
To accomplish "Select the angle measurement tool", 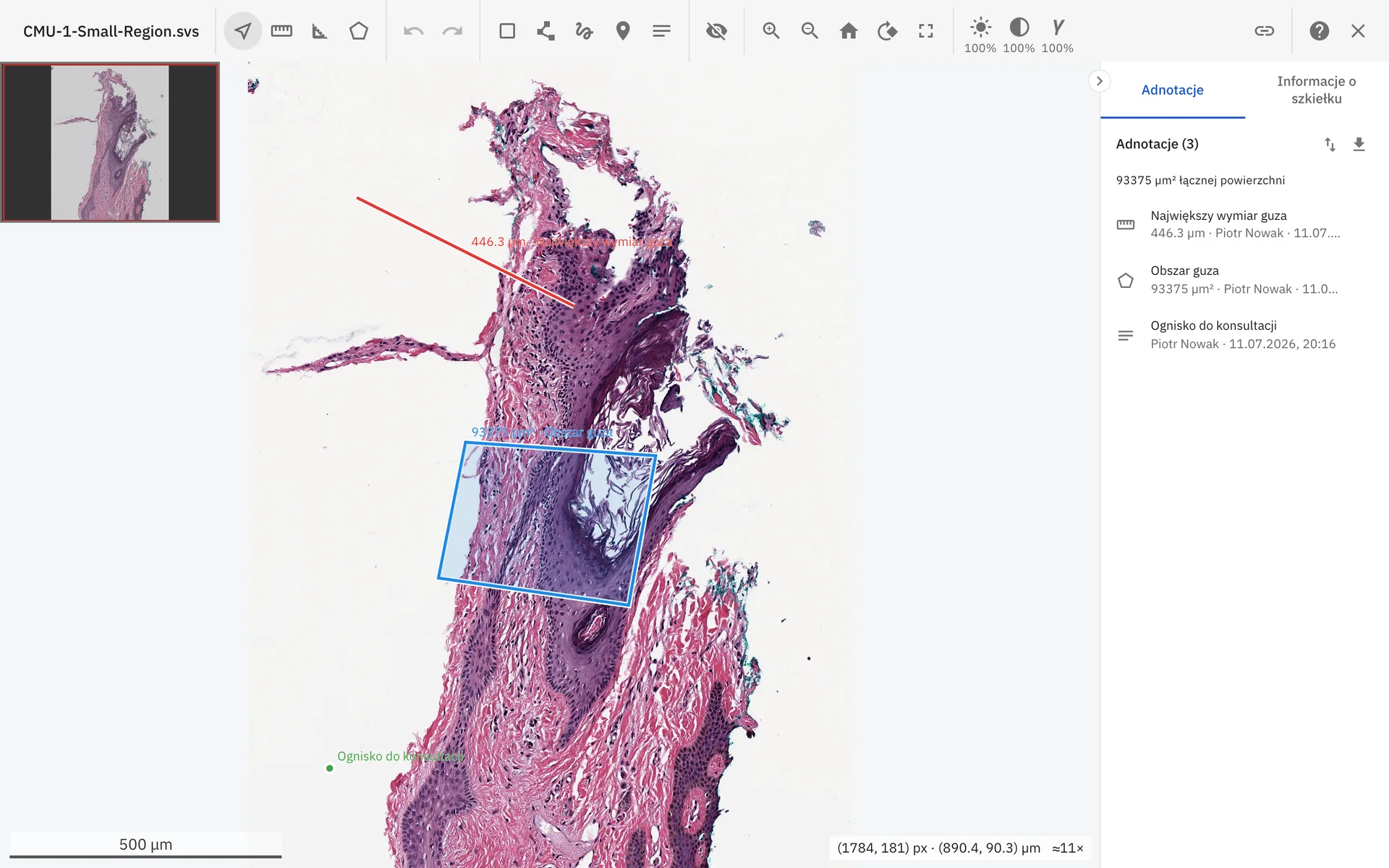I will click(x=320, y=31).
